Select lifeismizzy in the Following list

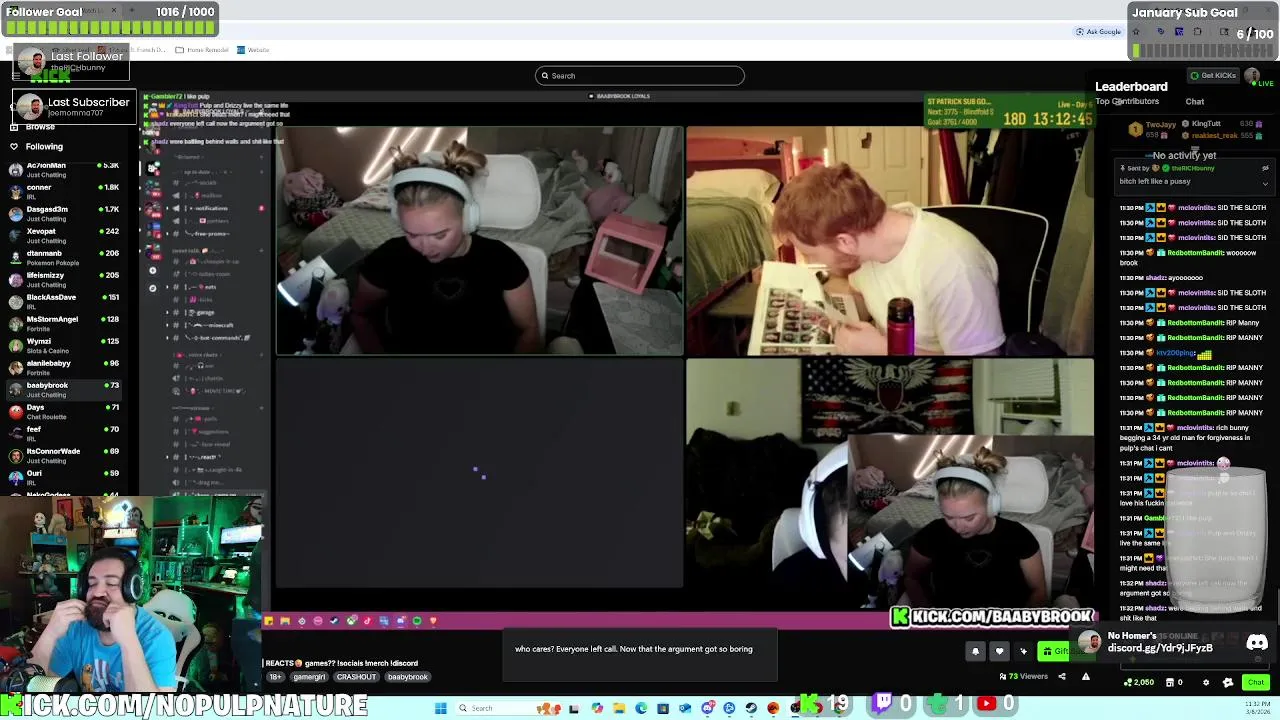pyautogui.click(x=62, y=280)
